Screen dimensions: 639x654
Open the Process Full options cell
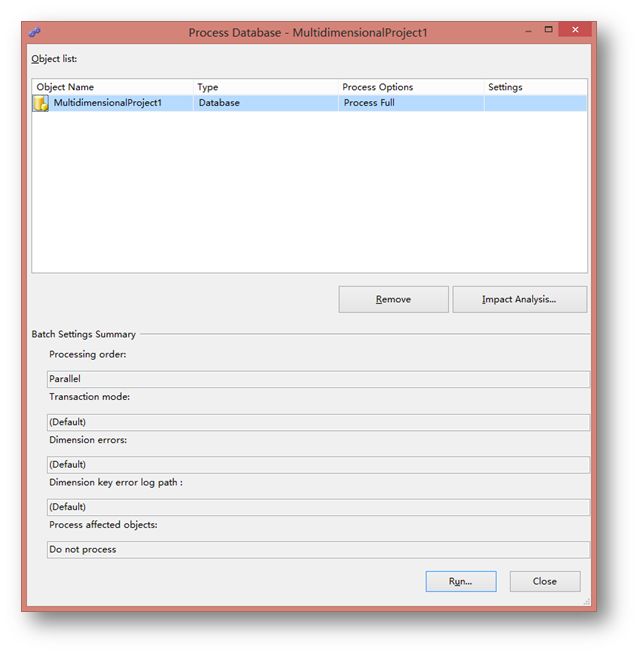tap(411, 103)
